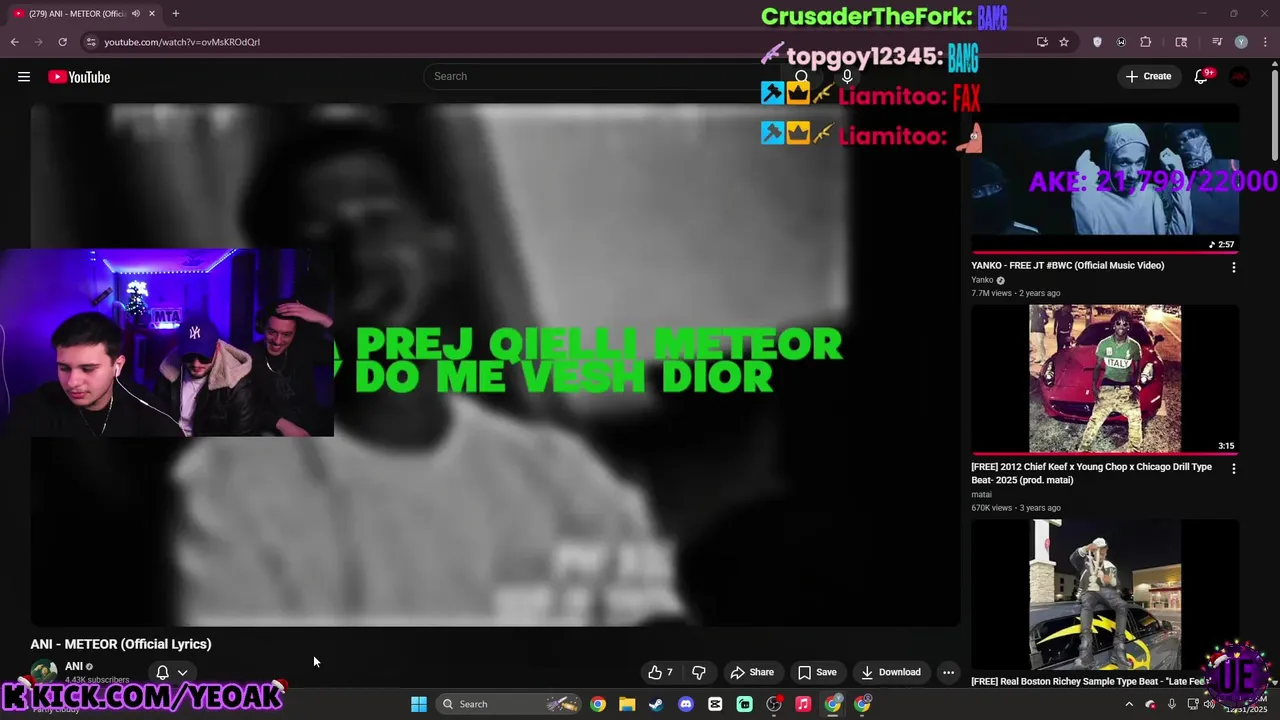
Task: Focus the YouTube search input field
Action: (600, 76)
